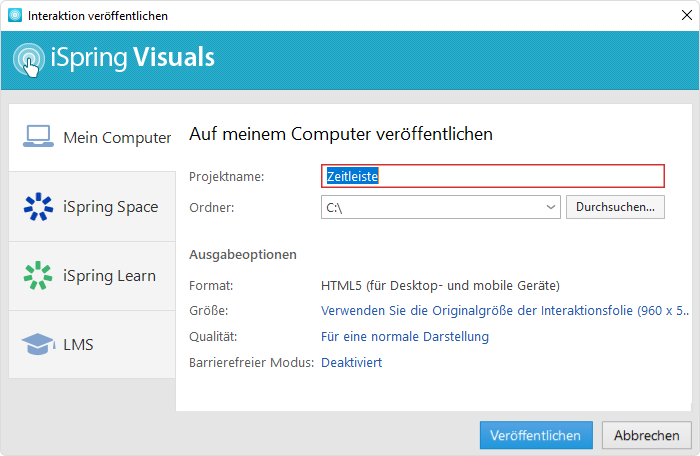Click the LMS graduation cap icon
700x456 pixels.
[38, 344]
